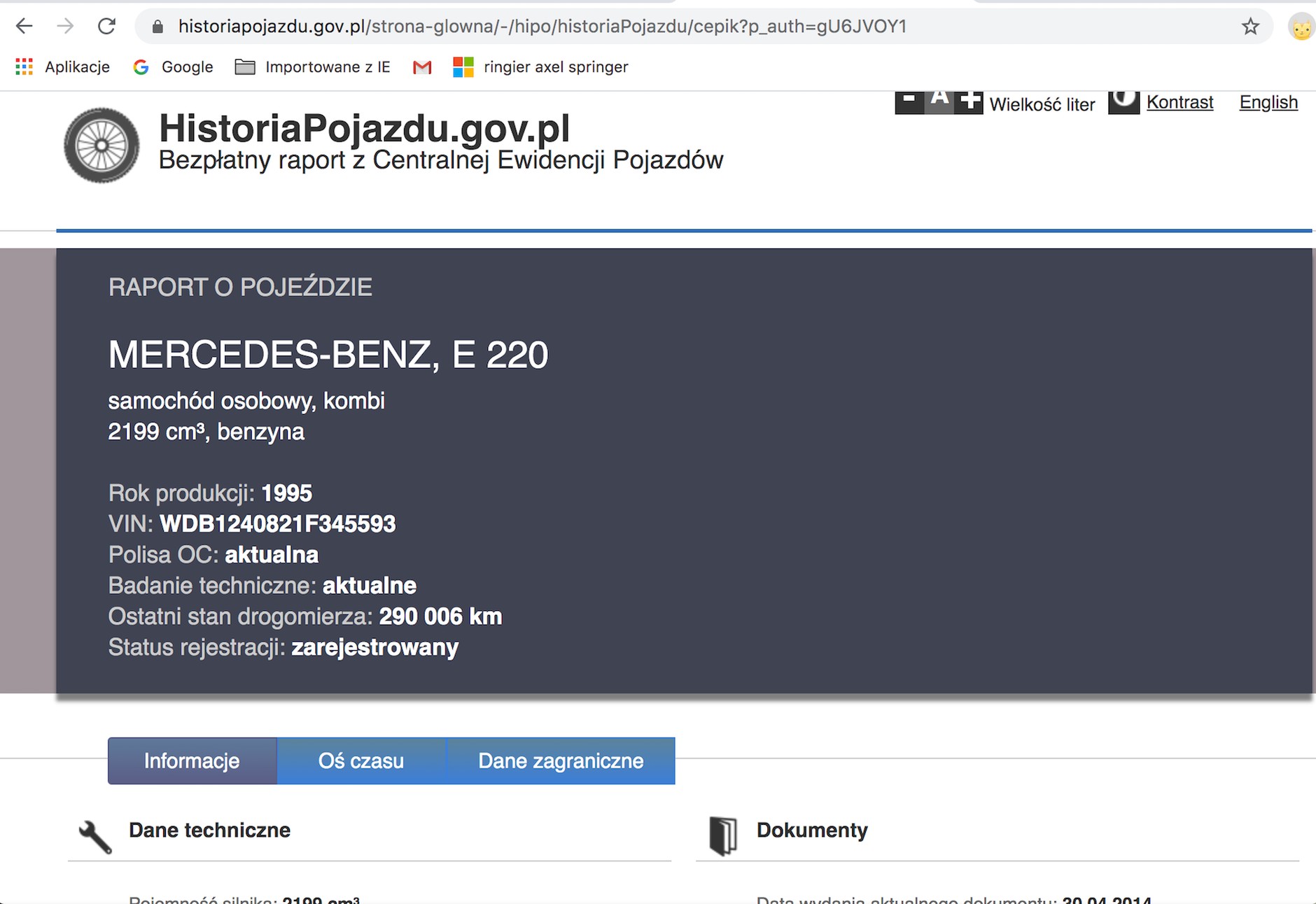Viewport: 1316px width, 904px height.
Task: Open the Aplikacje apps grid icon
Action: tap(24, 66)
